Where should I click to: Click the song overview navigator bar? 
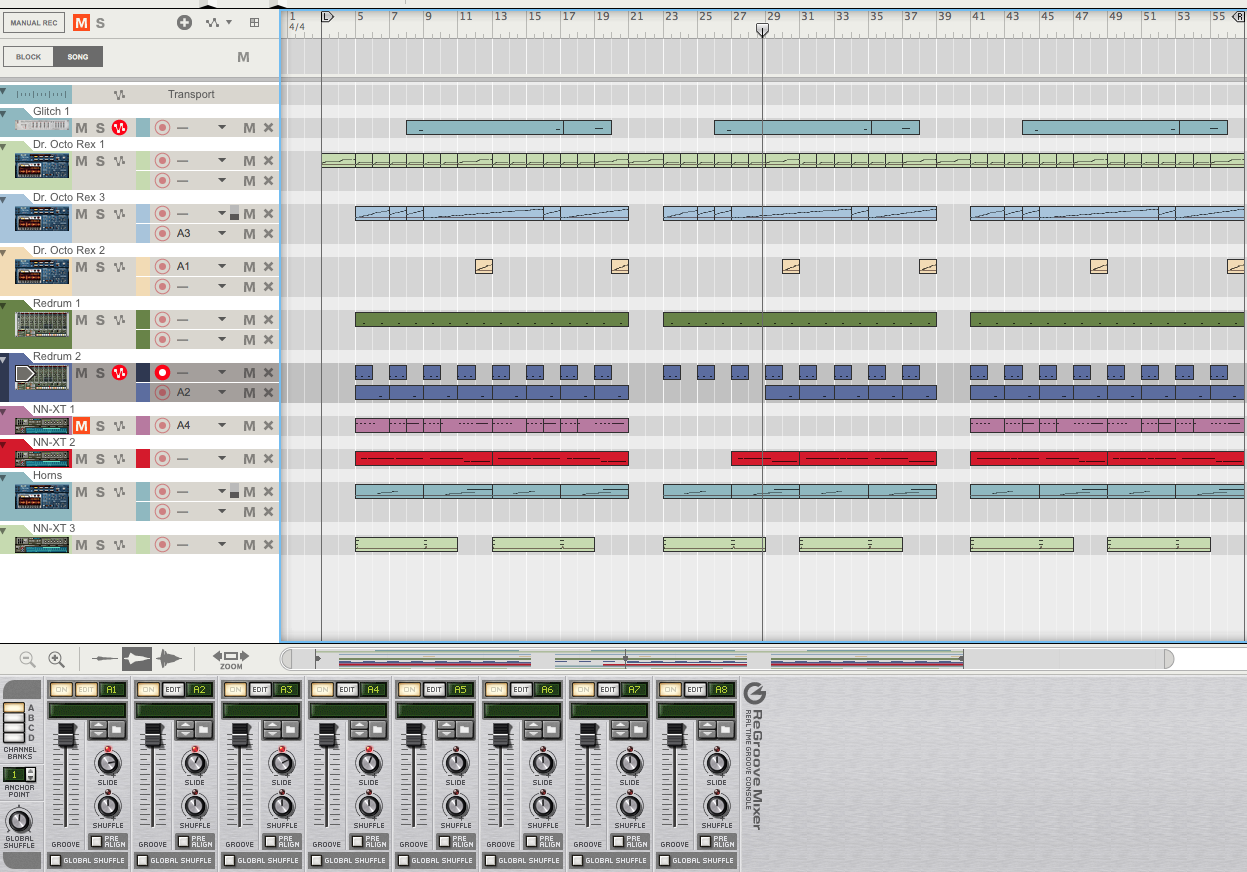coord(728,659)
